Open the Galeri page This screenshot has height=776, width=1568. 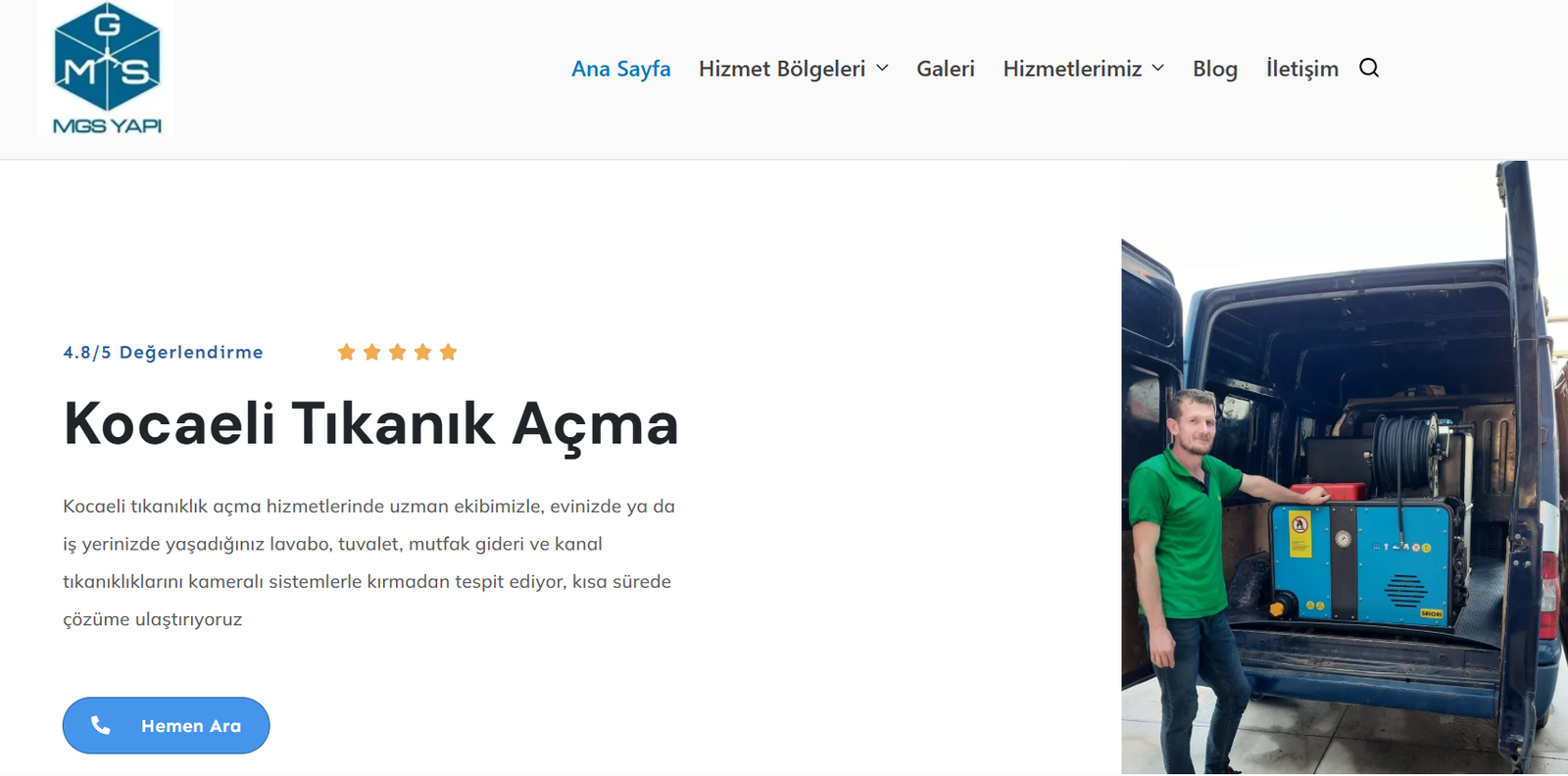946,69
